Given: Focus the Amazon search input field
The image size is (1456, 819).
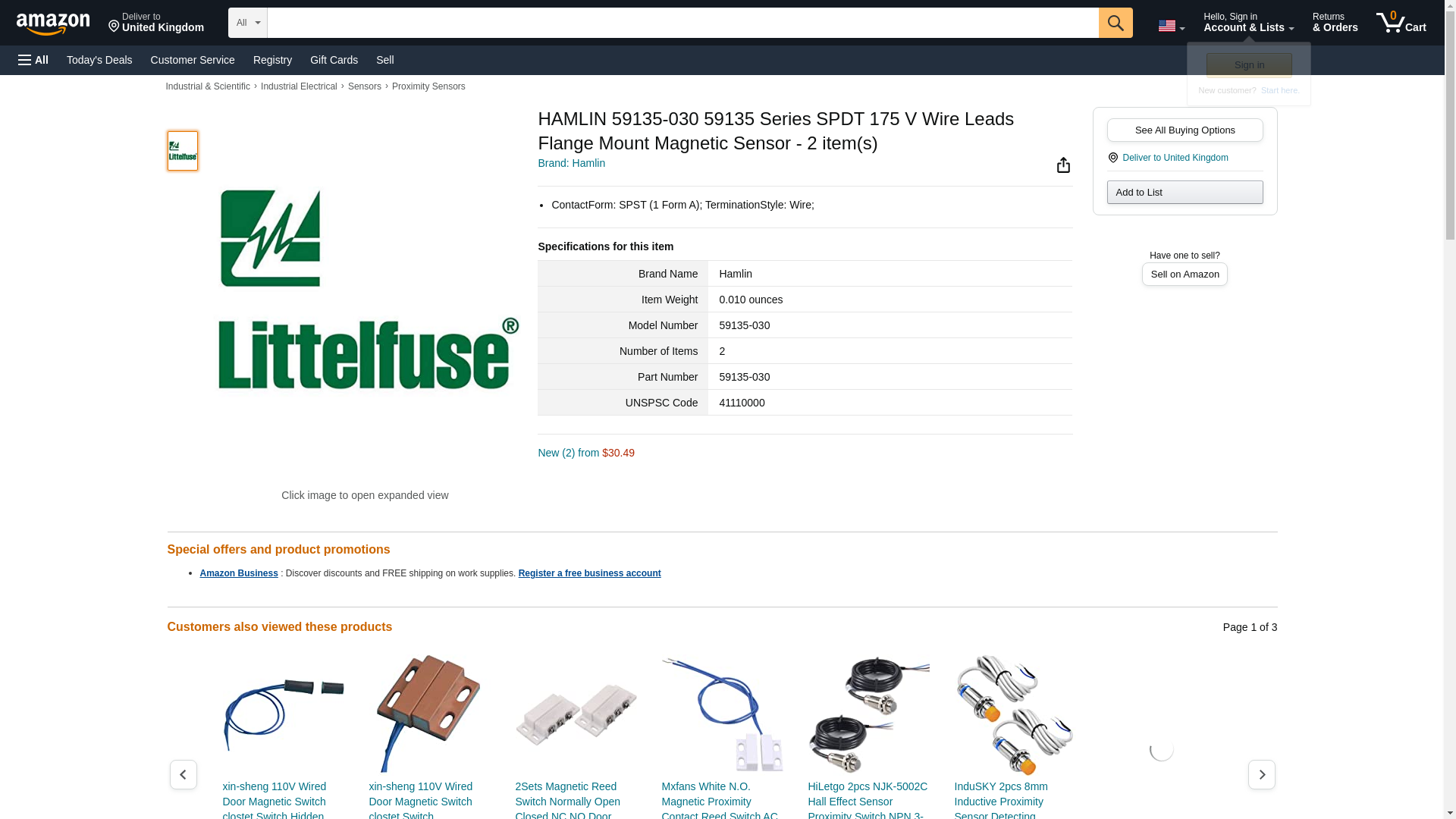Looking at the screenshot, I should pyautogui.click(x=682, y=23).
